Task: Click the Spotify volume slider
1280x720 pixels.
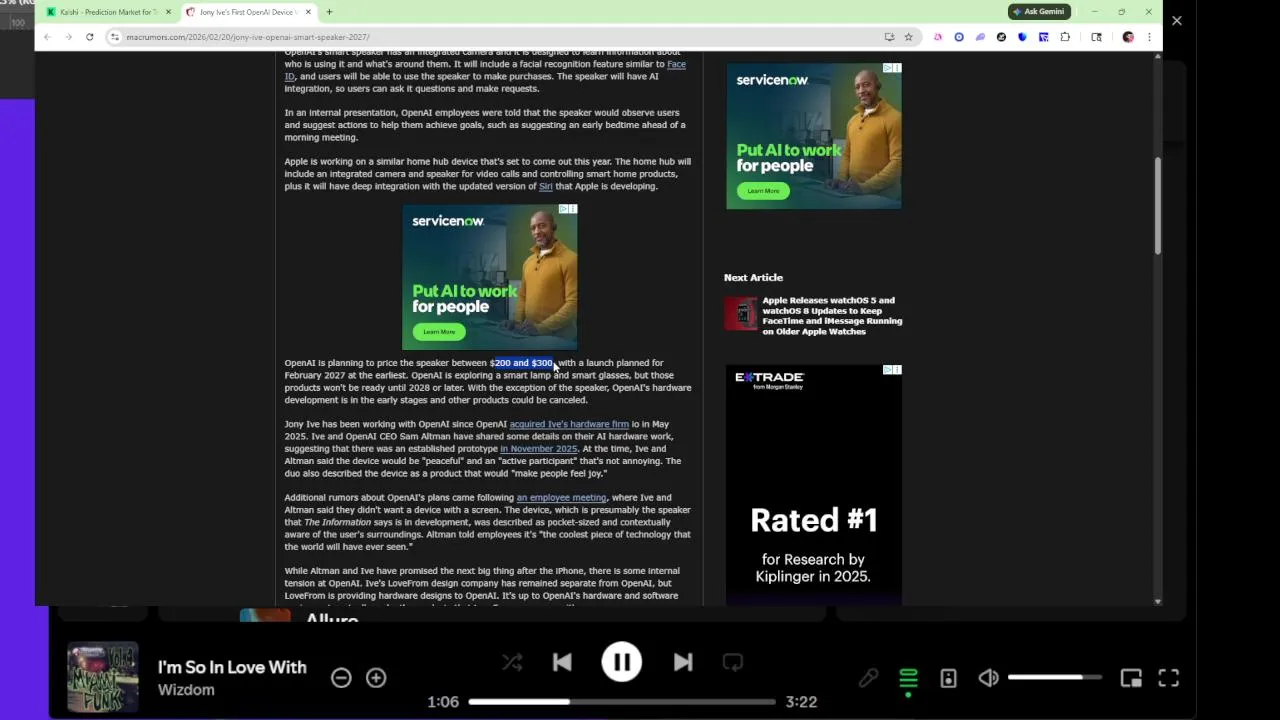Action: [x=1055, y=678]
